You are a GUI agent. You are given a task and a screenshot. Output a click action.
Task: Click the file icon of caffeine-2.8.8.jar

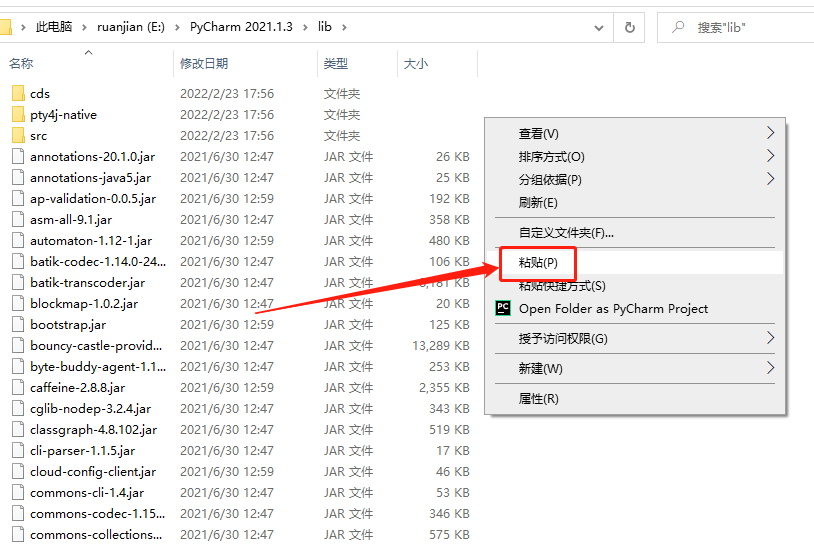click(18, 388)
